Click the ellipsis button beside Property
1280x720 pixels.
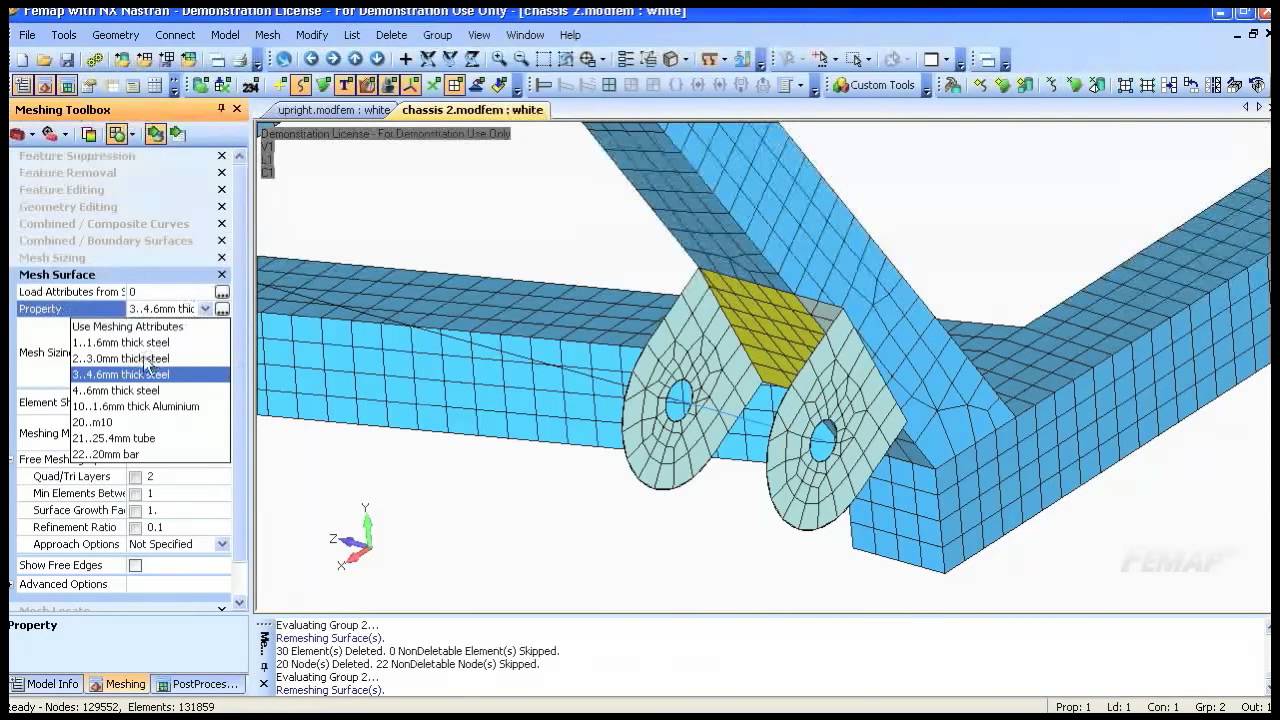click(x=222, y=309)
